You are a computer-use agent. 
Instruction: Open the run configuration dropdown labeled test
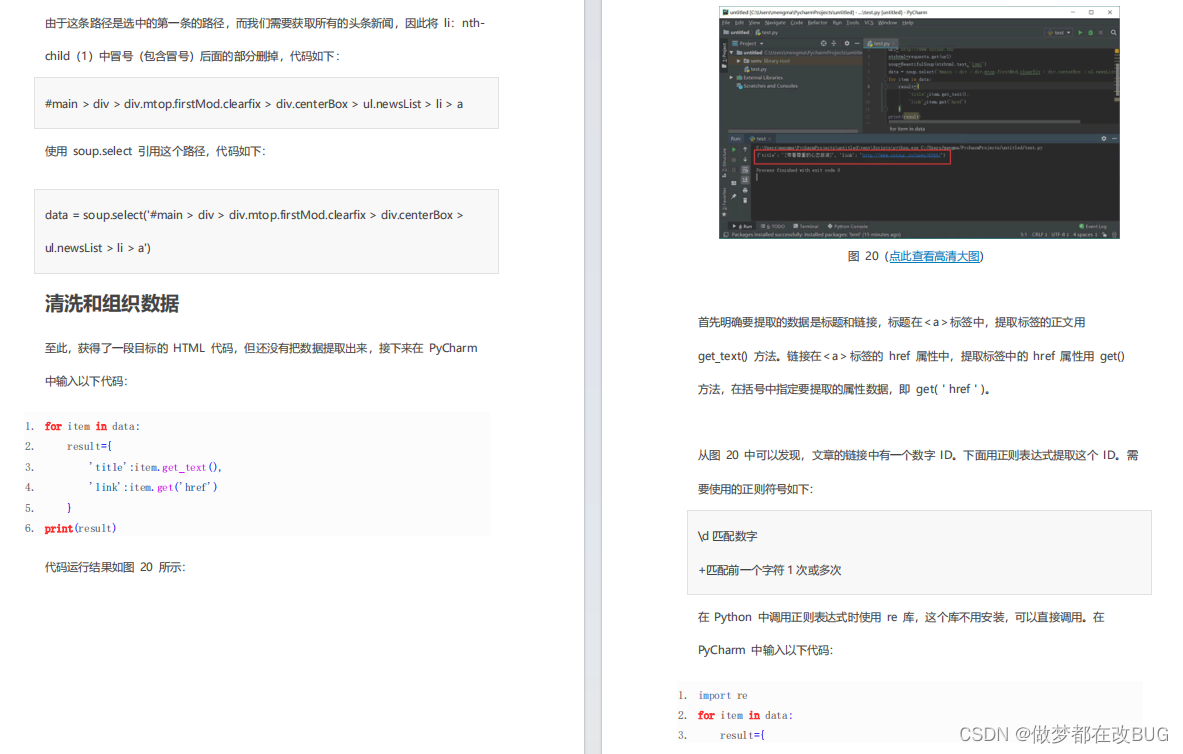pyautogui.click(x=1057, y=33)
